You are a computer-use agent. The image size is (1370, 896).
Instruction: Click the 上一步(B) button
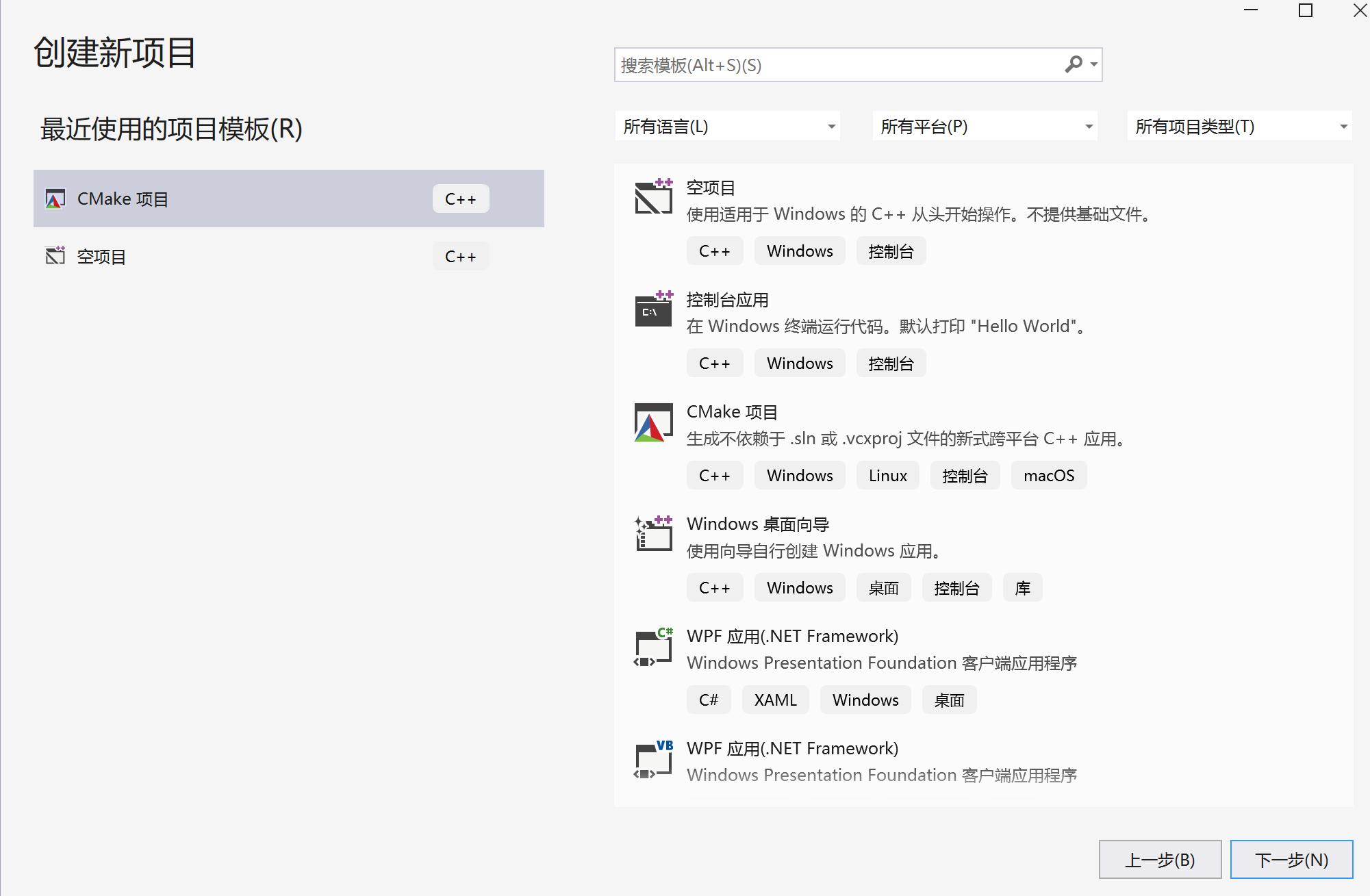(x=1160, y=860)
